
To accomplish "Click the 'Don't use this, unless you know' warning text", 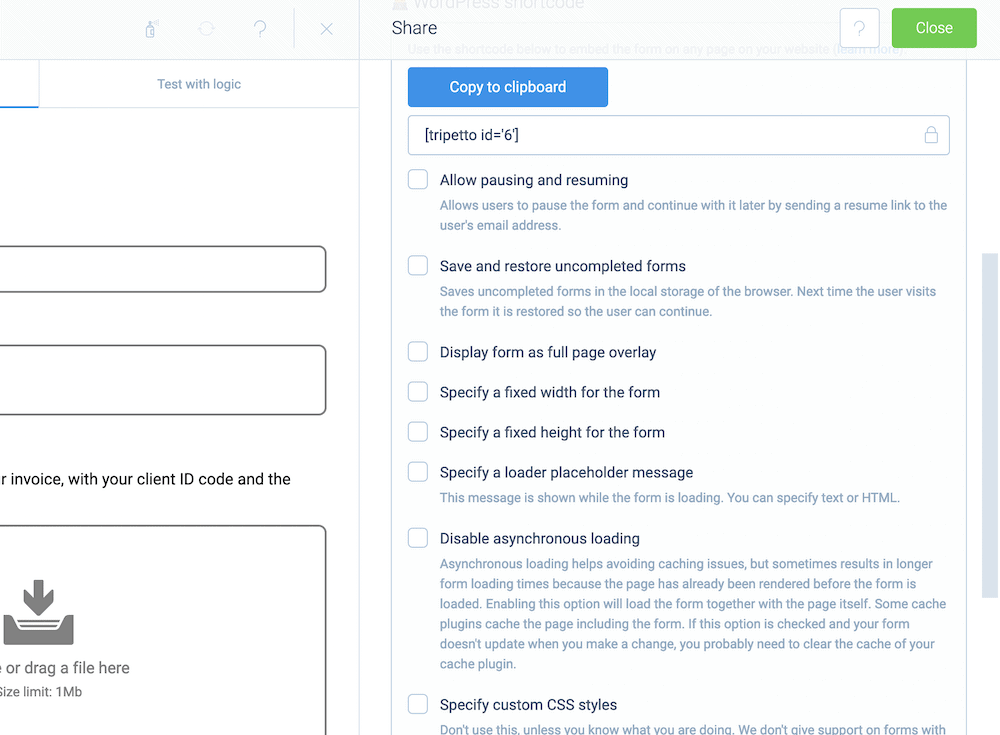I will click(693, 729).
